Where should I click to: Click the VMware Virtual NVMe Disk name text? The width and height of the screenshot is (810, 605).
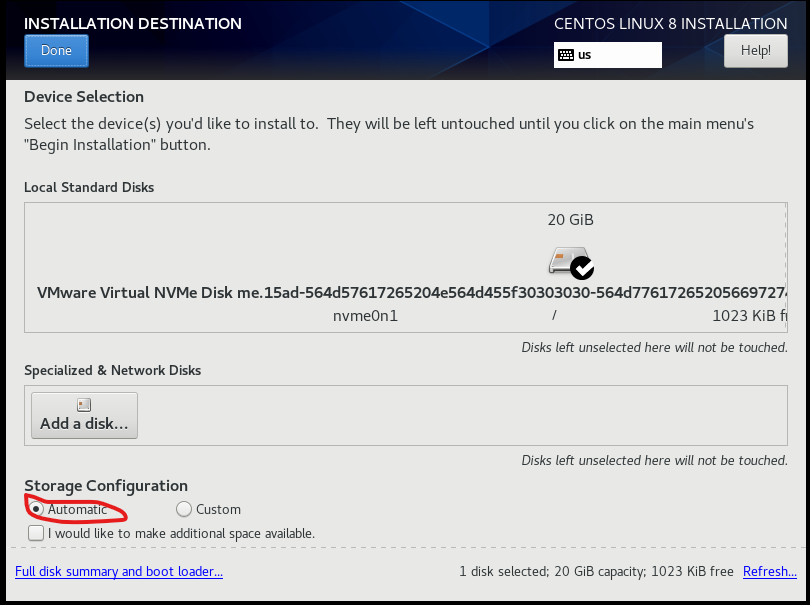[x=412, y=292]
